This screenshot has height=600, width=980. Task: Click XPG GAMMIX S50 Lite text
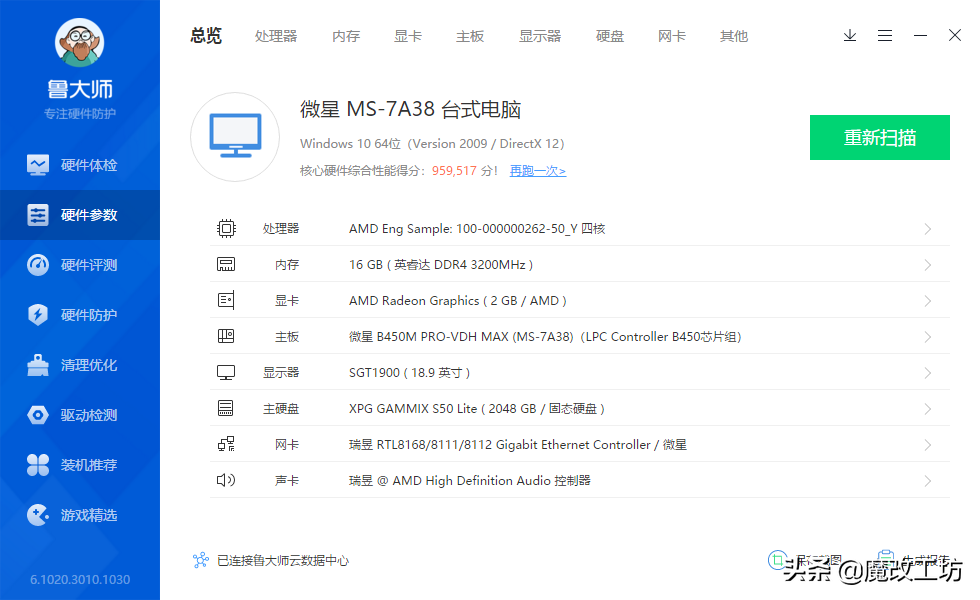point(477,409)
